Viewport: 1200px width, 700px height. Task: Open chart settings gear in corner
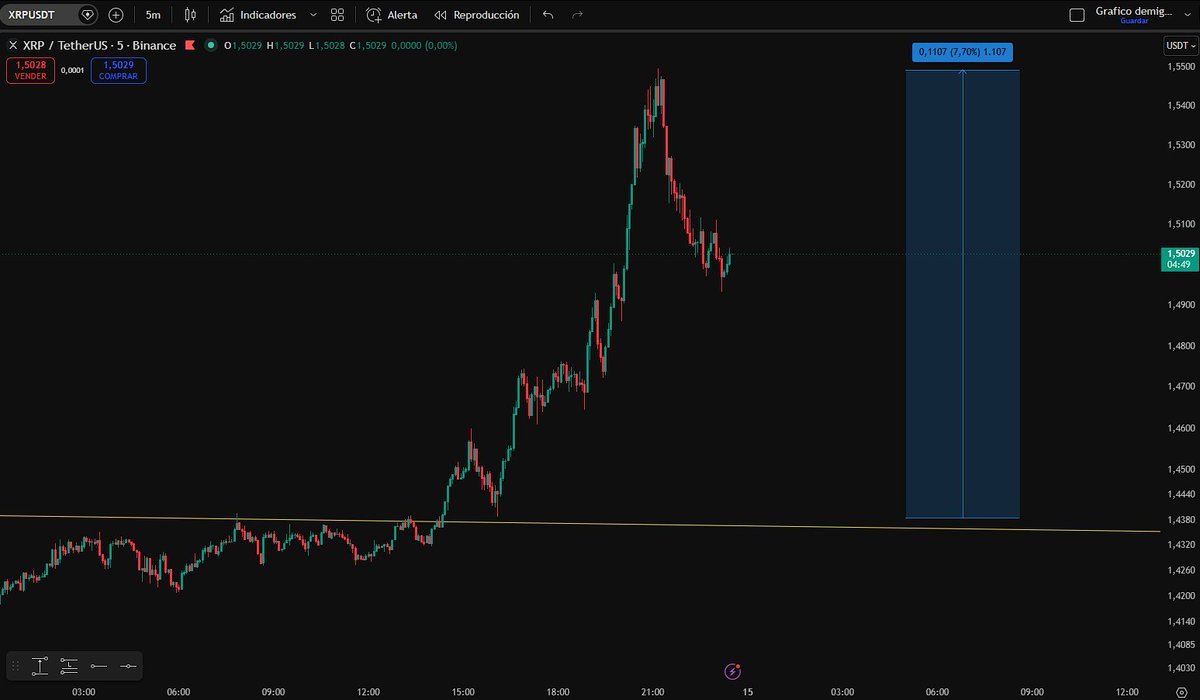tap(1182, 692)
